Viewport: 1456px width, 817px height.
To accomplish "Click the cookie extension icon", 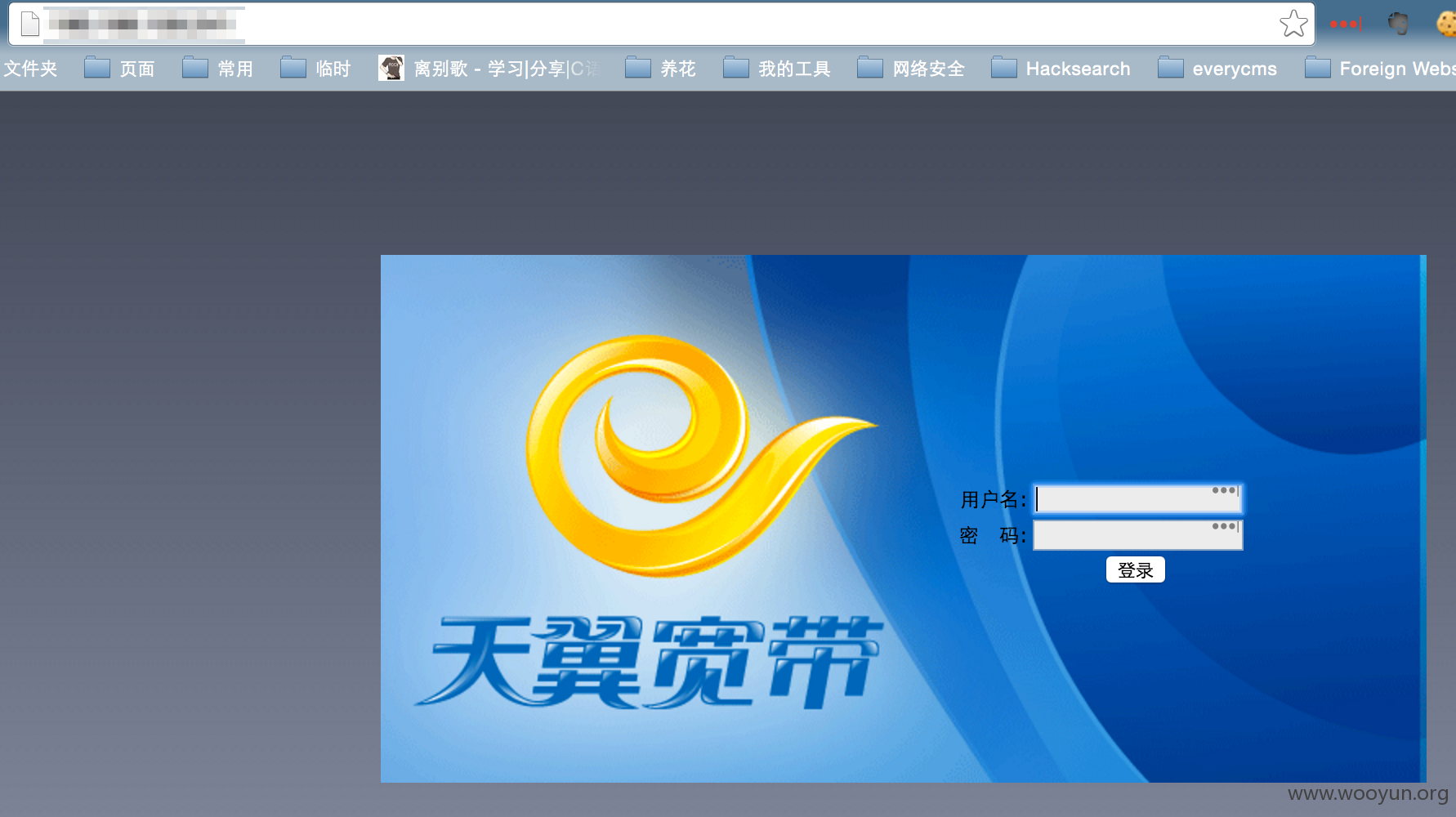I will click(x=1446, y=24).
